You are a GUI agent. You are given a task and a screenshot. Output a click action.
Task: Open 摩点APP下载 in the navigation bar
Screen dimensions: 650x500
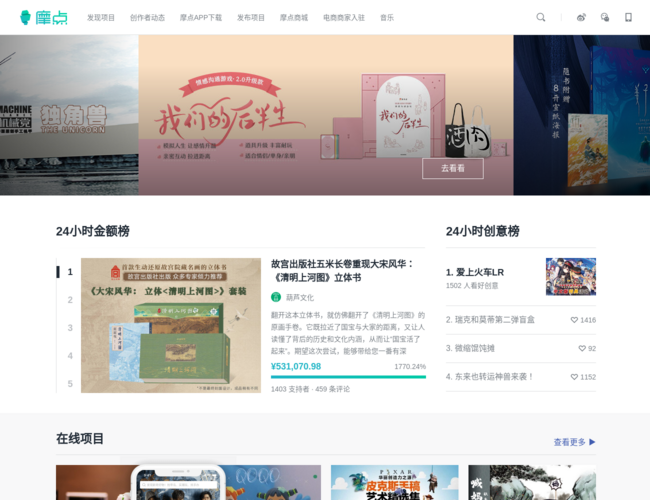(x=201, y=17)
